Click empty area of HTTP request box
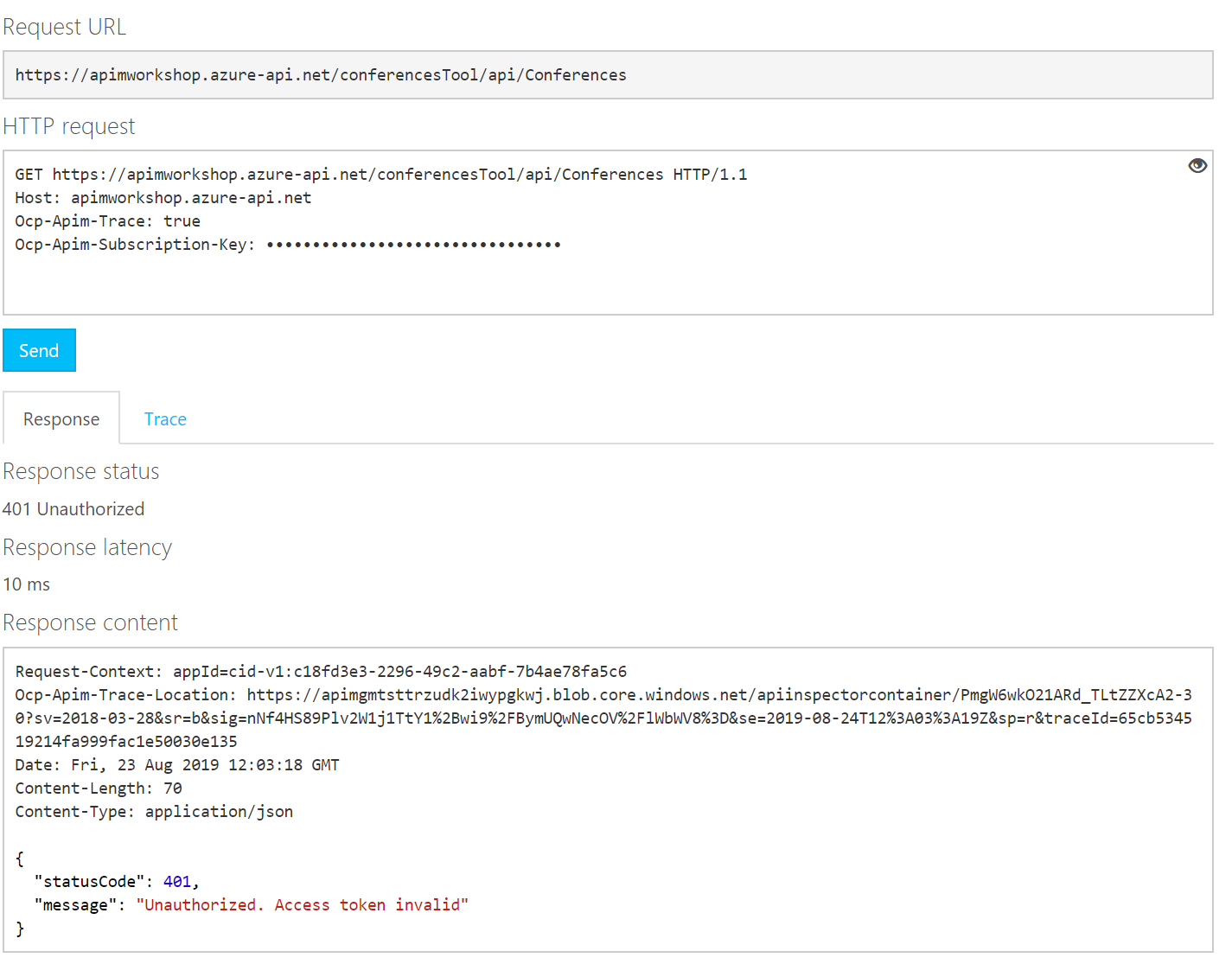 coord(605,285)
